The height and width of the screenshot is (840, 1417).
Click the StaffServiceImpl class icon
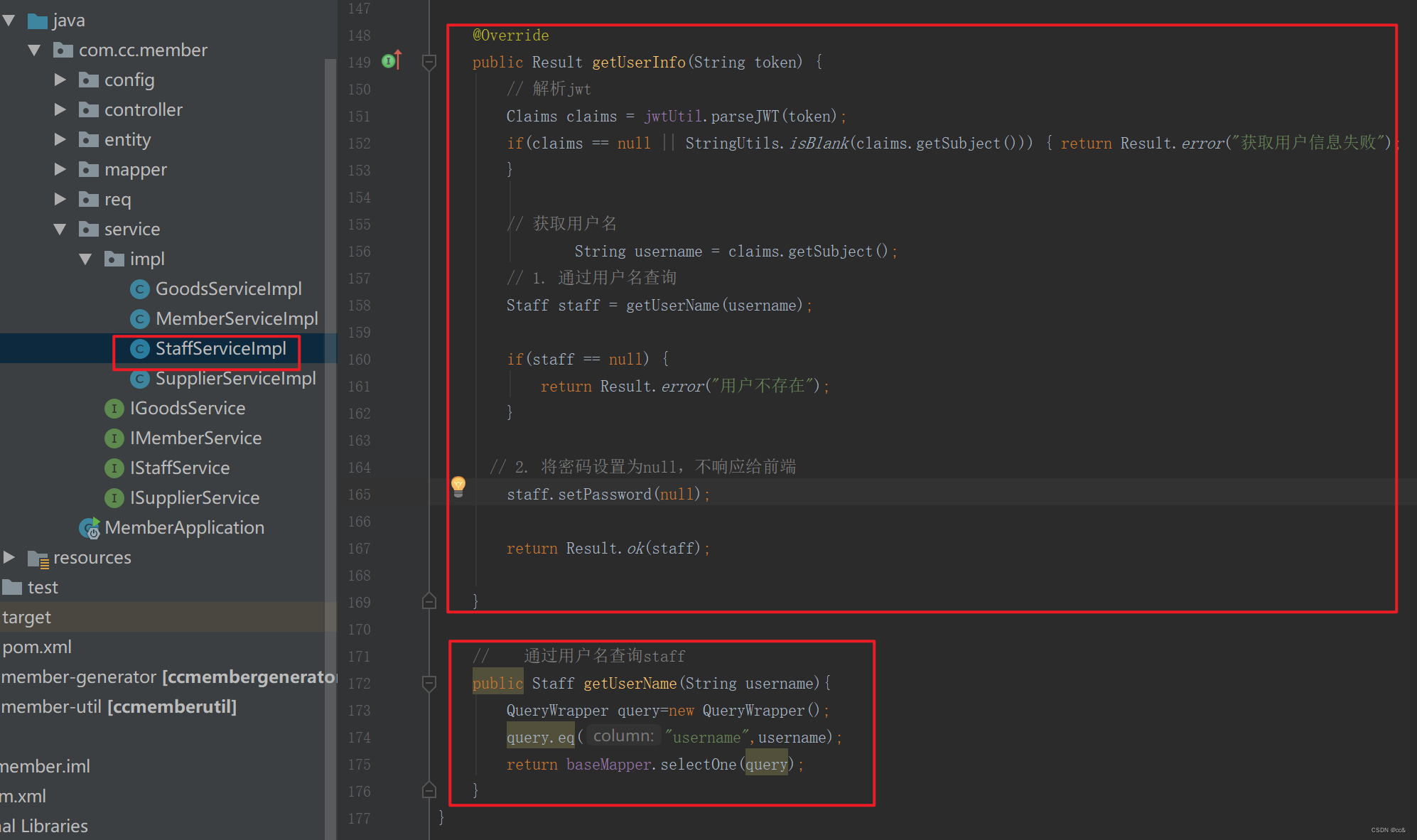(140, 349)
